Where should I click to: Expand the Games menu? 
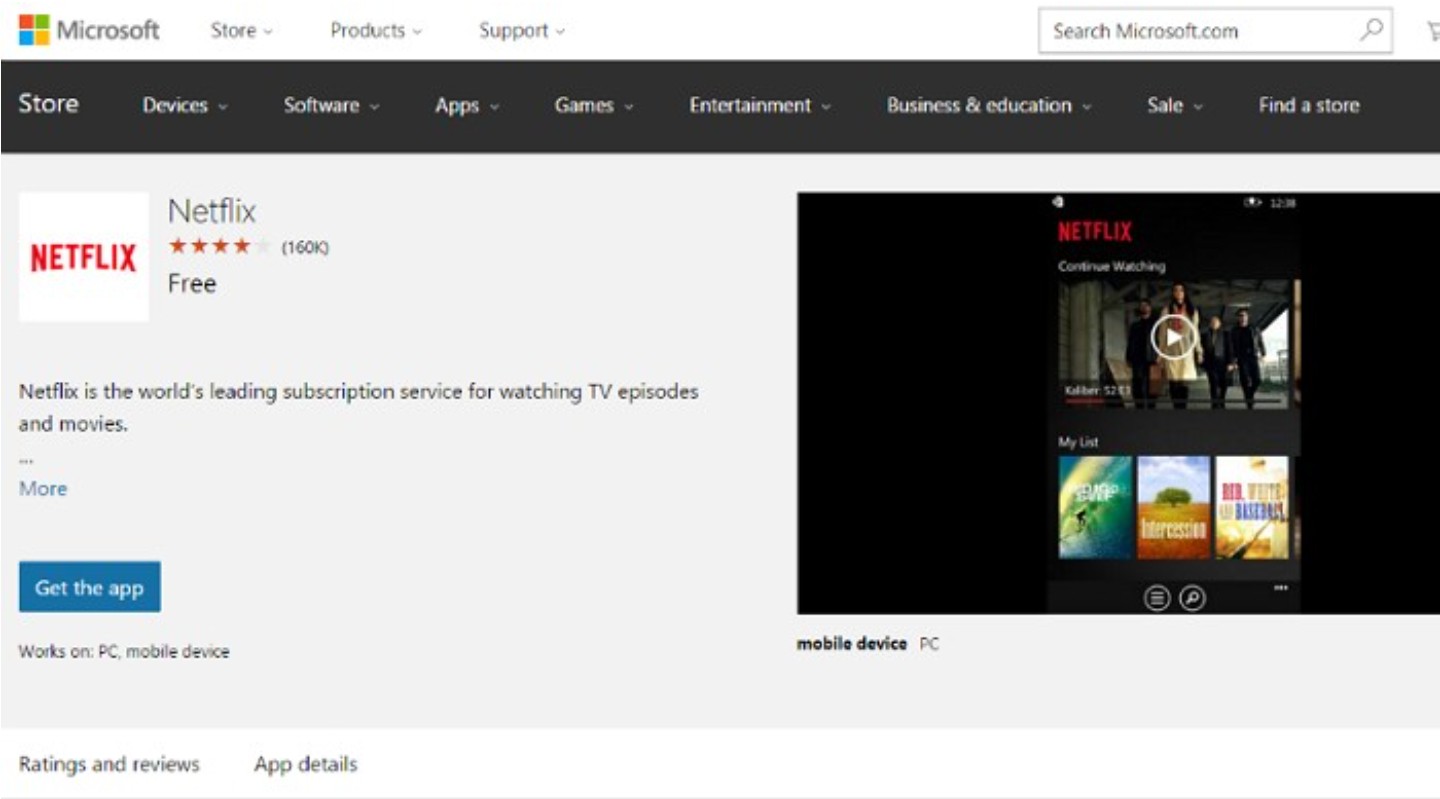[594, 105]
